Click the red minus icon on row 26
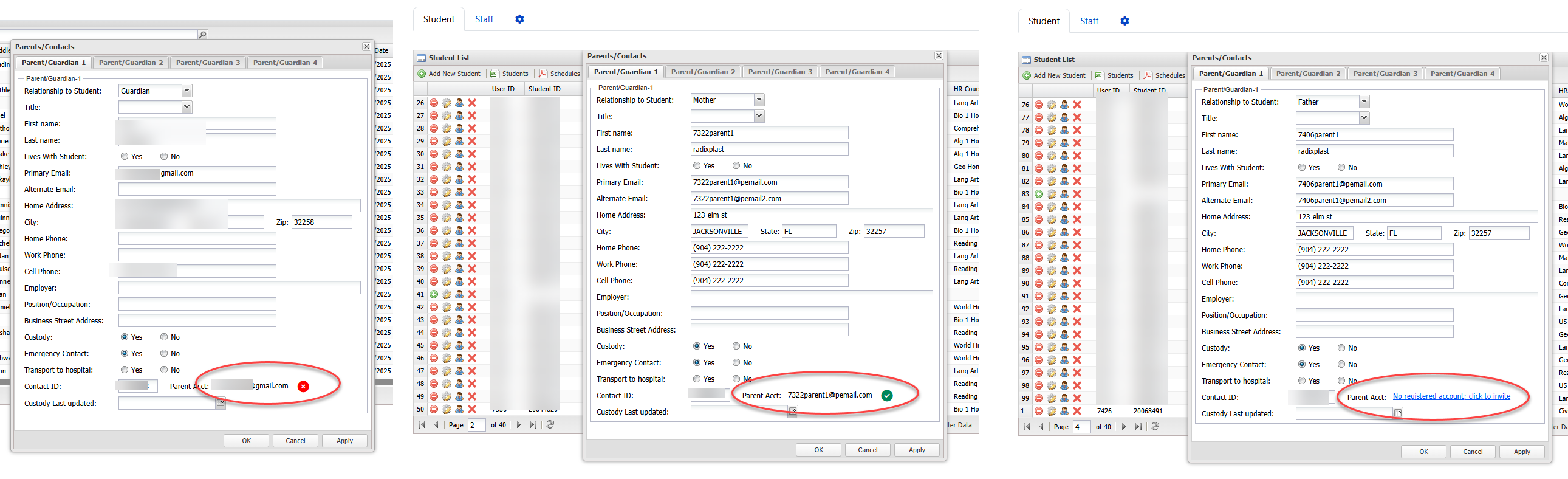The height and width of the screenshot is (479, 1568). [434, 103]
